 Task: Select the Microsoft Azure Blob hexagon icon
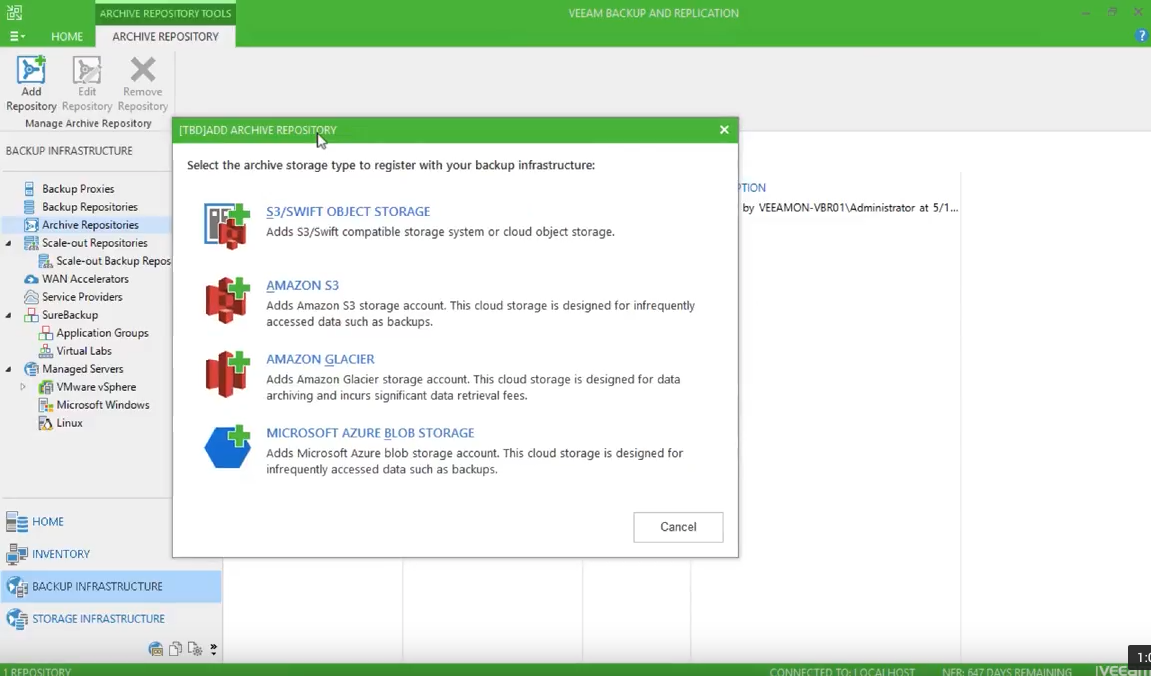point(227,446)
